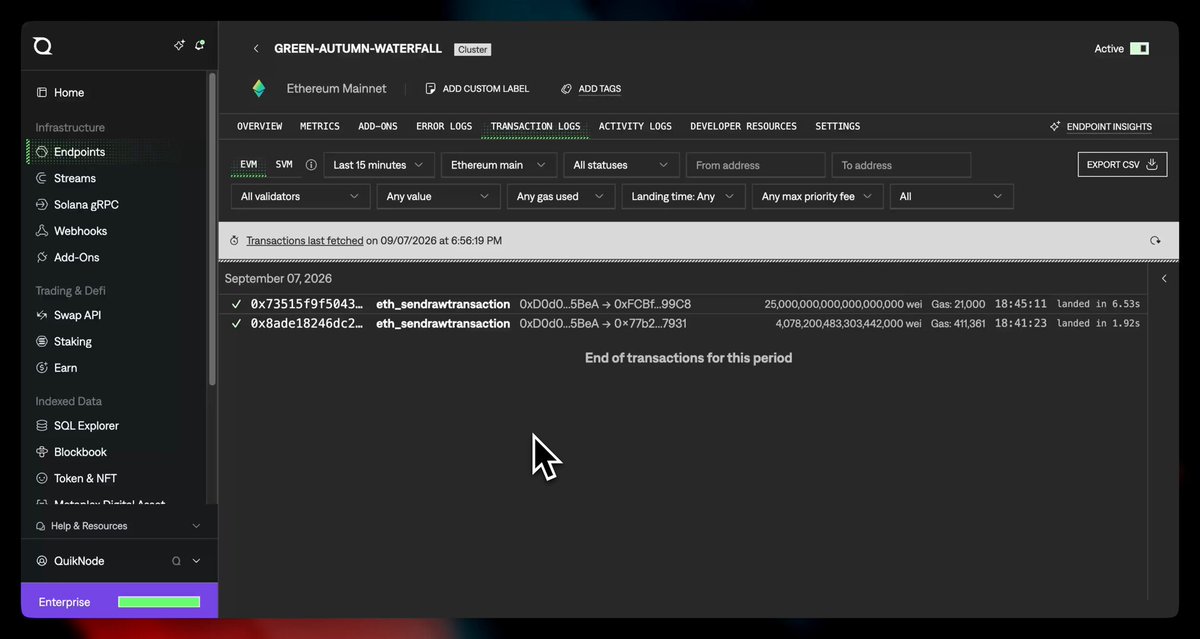Open the Metrics tab
1200x639 pixels.
click(320, 127)
